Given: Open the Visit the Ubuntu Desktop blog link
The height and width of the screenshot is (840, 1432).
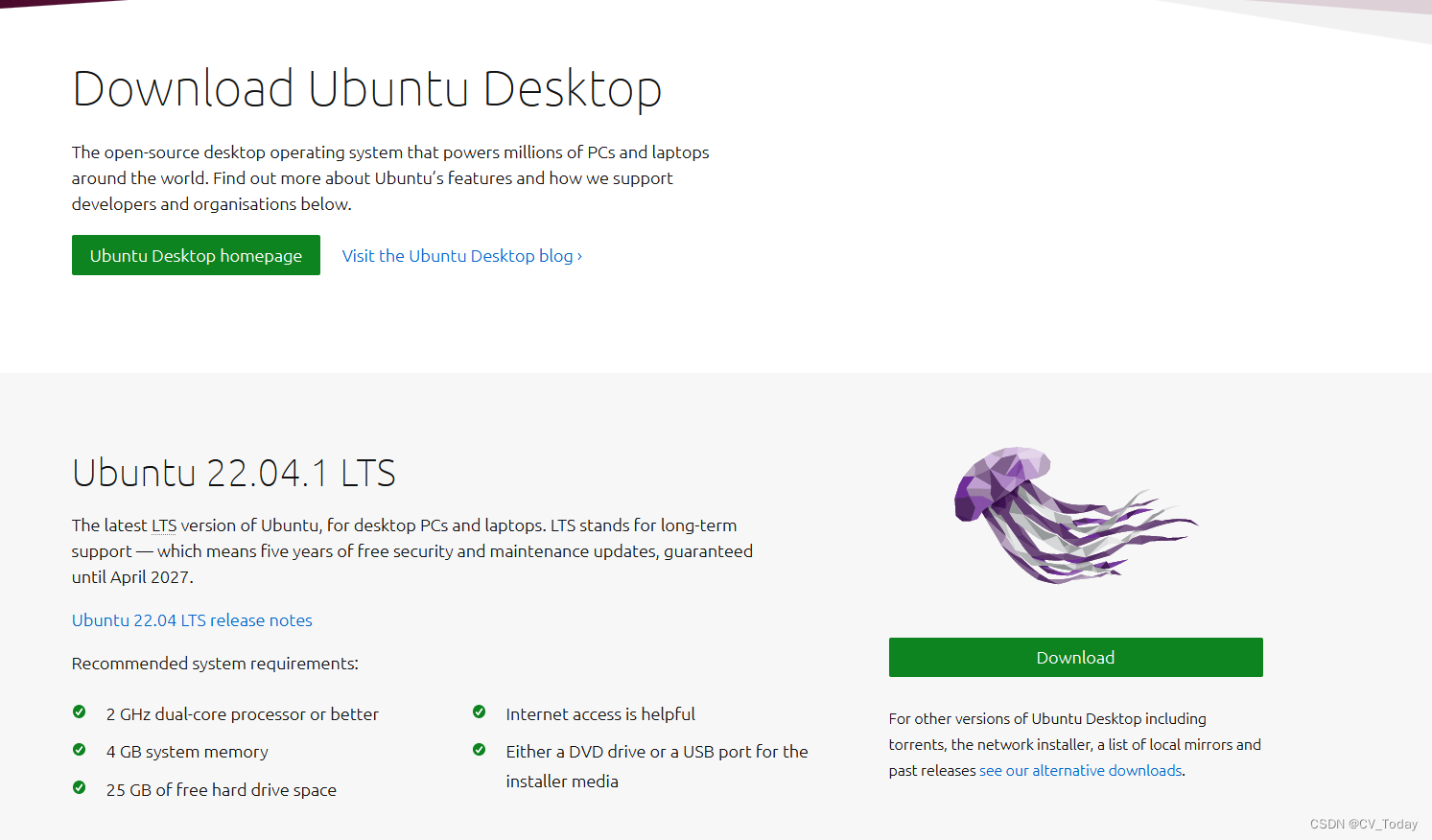Looking at the screenshot, I should tap(462, 256).
